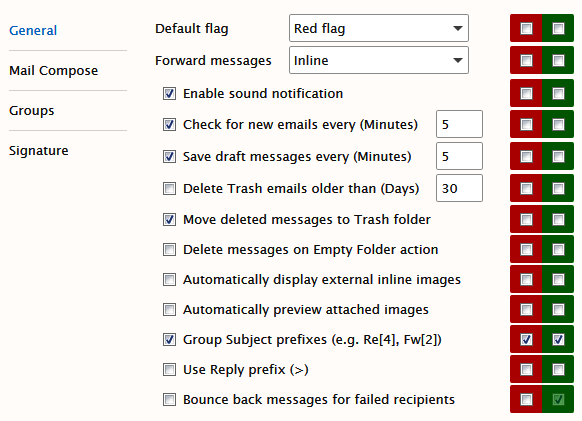The image size is (582, 421).
Task: Expand the Forward messages dropdown
Action: point(379,60)
